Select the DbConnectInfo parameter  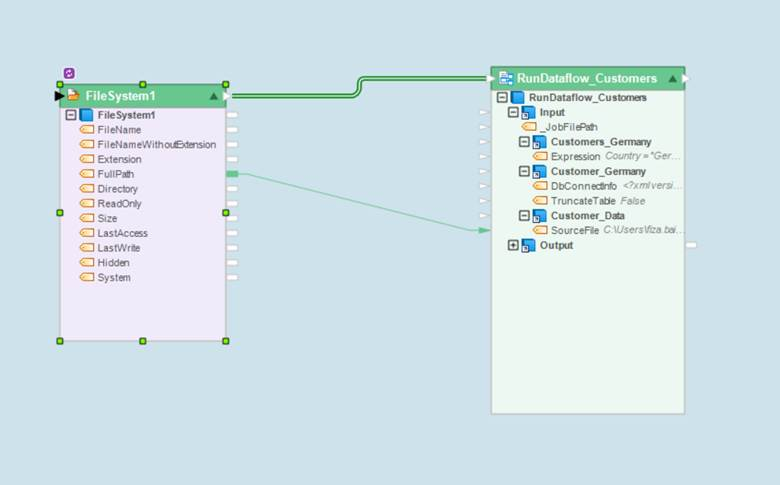(584, 186)
